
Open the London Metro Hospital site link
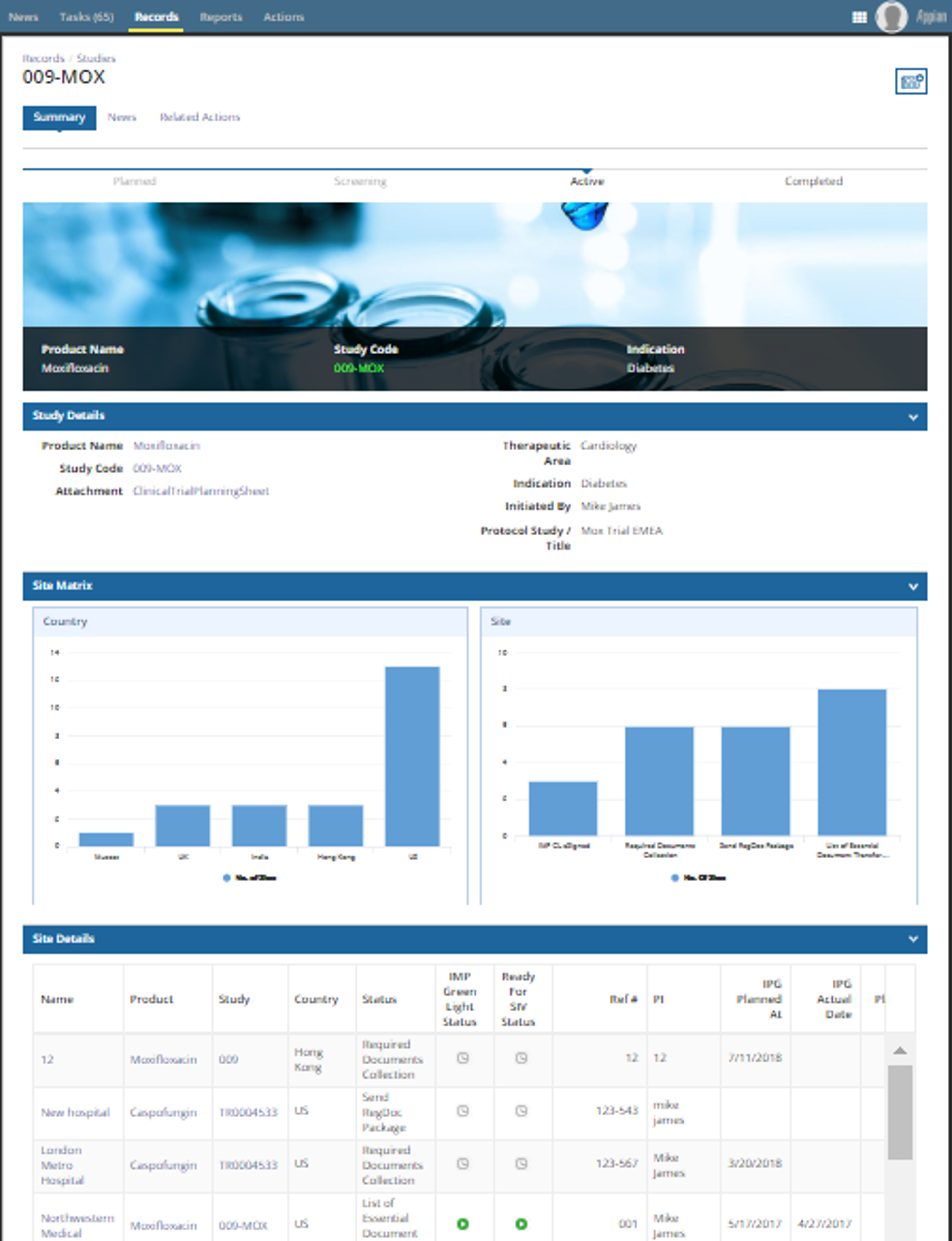[62, 1165]
